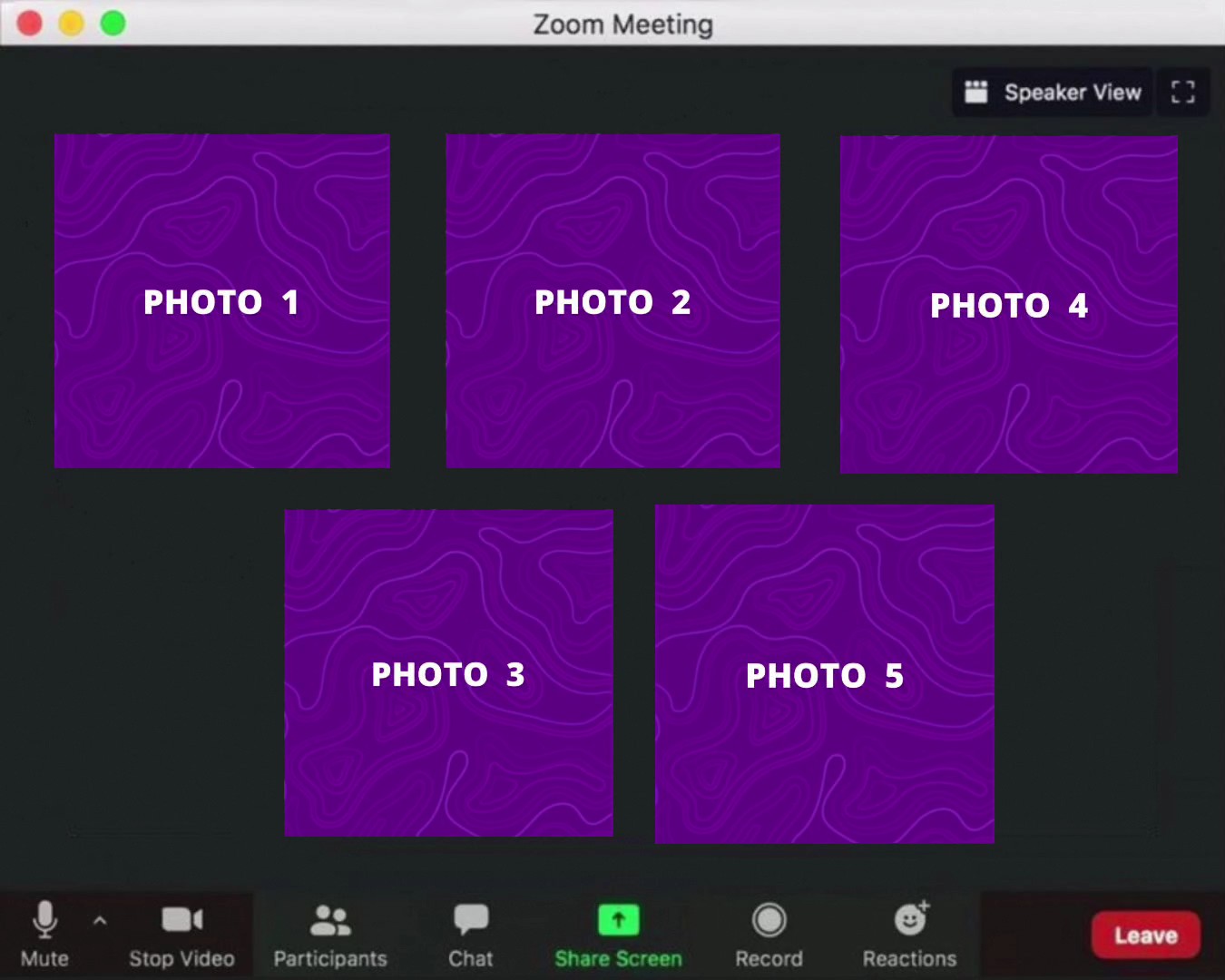The height and width of the screenshot is (980, 1225).
Task: Click the Zoom Meeting title bar text
Action: [x=622, y=24]
